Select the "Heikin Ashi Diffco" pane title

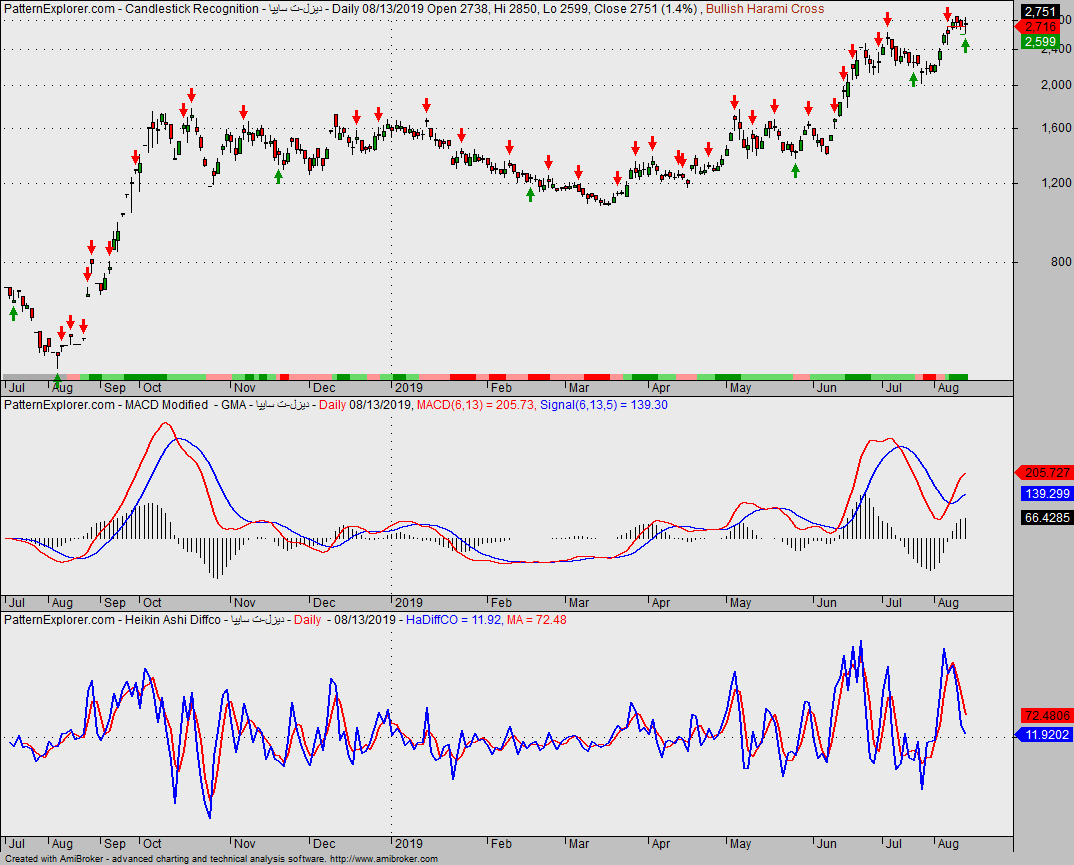coord(172,620)
